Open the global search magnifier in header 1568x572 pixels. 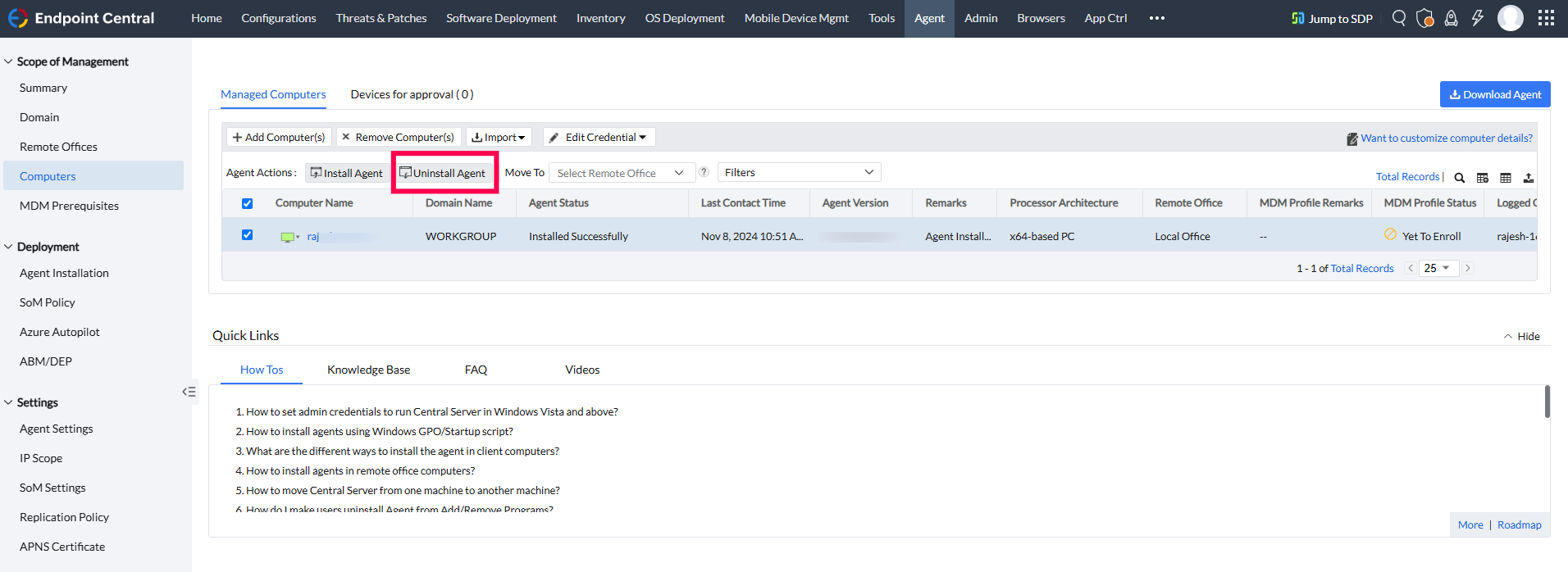(1399, 18)
